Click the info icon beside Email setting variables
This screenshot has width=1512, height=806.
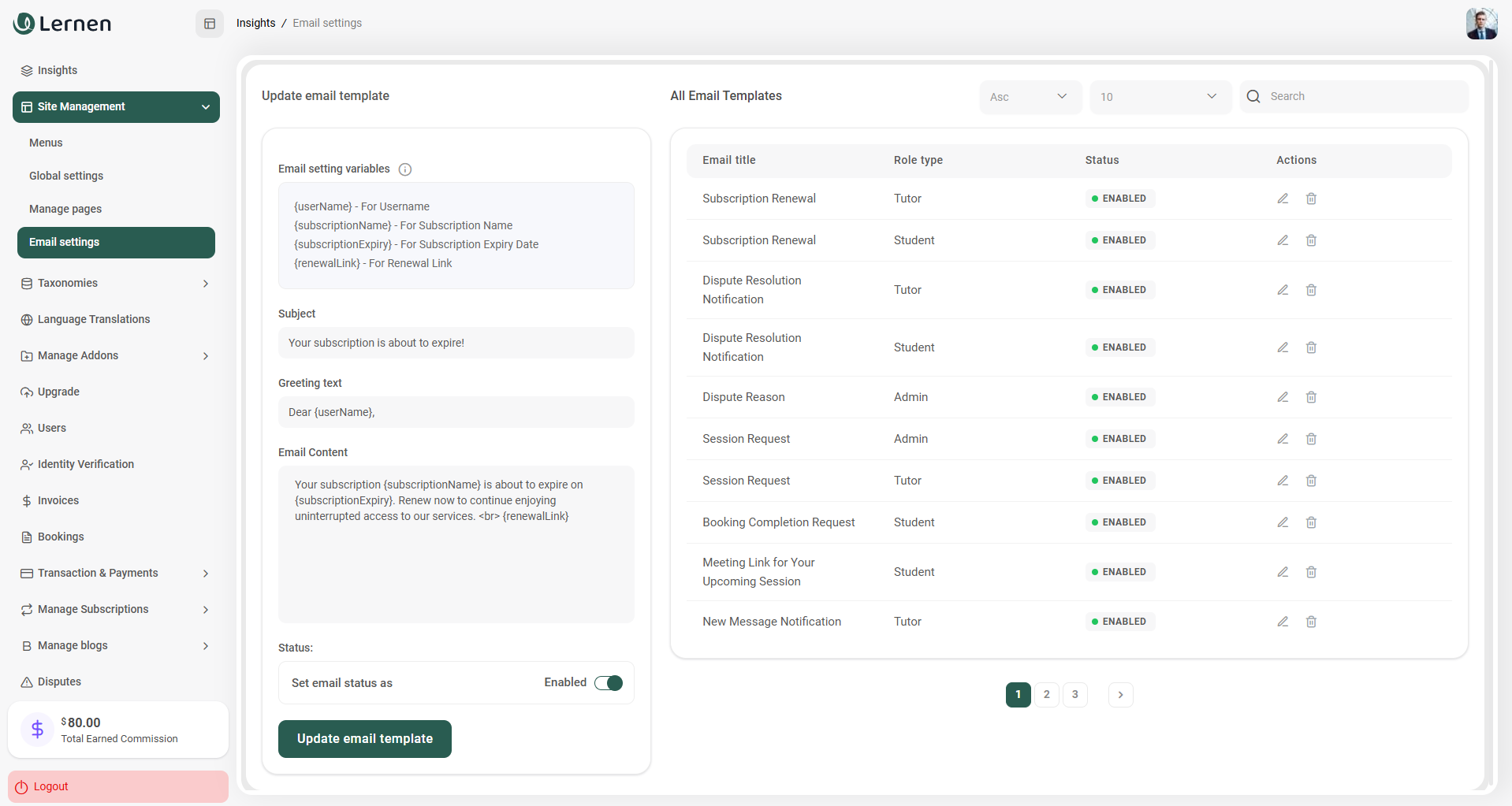tap(405, 169)
